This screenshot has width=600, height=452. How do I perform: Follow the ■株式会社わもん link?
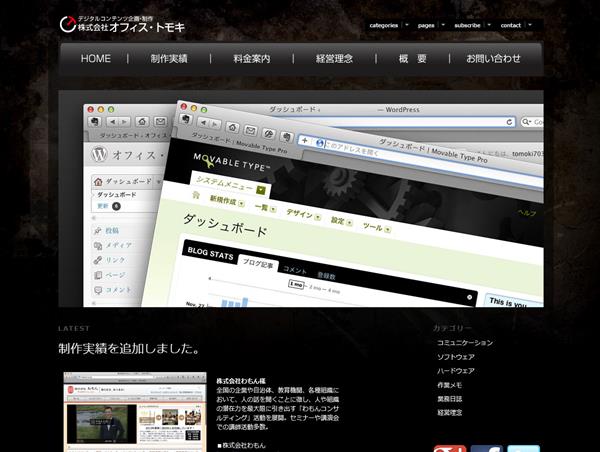pyautogui.click(x=241, y=445)
